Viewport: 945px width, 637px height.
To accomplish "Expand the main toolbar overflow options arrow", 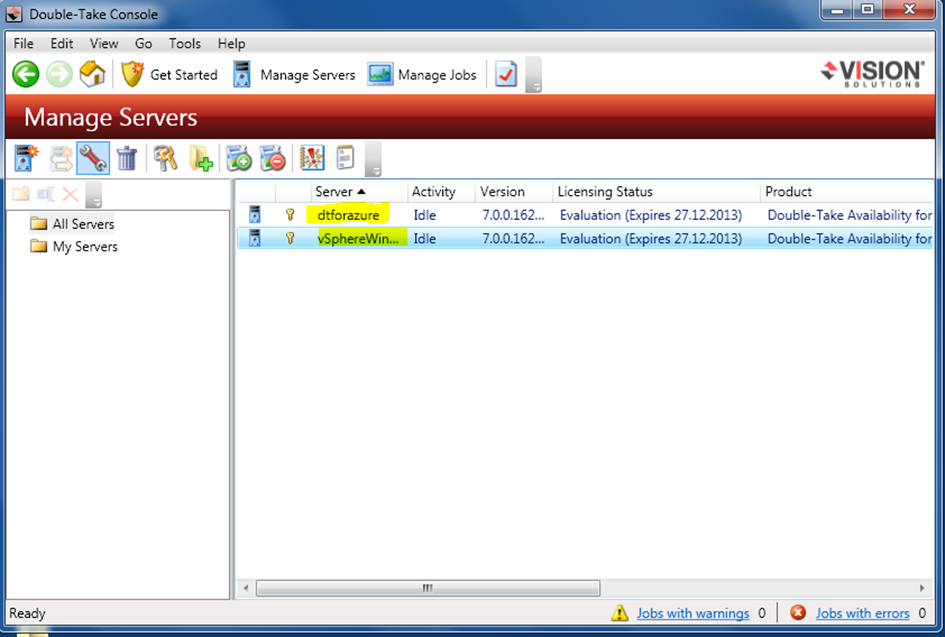I will [x=534, y=76].
